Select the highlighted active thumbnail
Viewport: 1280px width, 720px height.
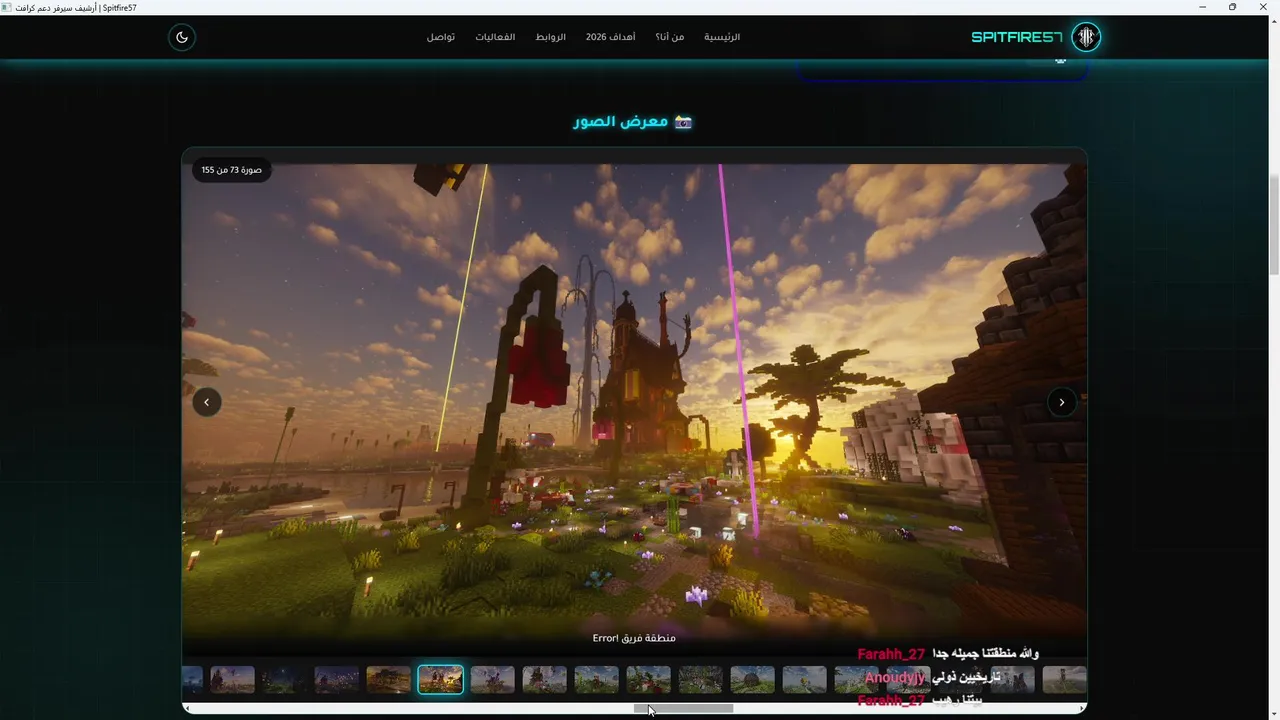[x=441, y=680]
